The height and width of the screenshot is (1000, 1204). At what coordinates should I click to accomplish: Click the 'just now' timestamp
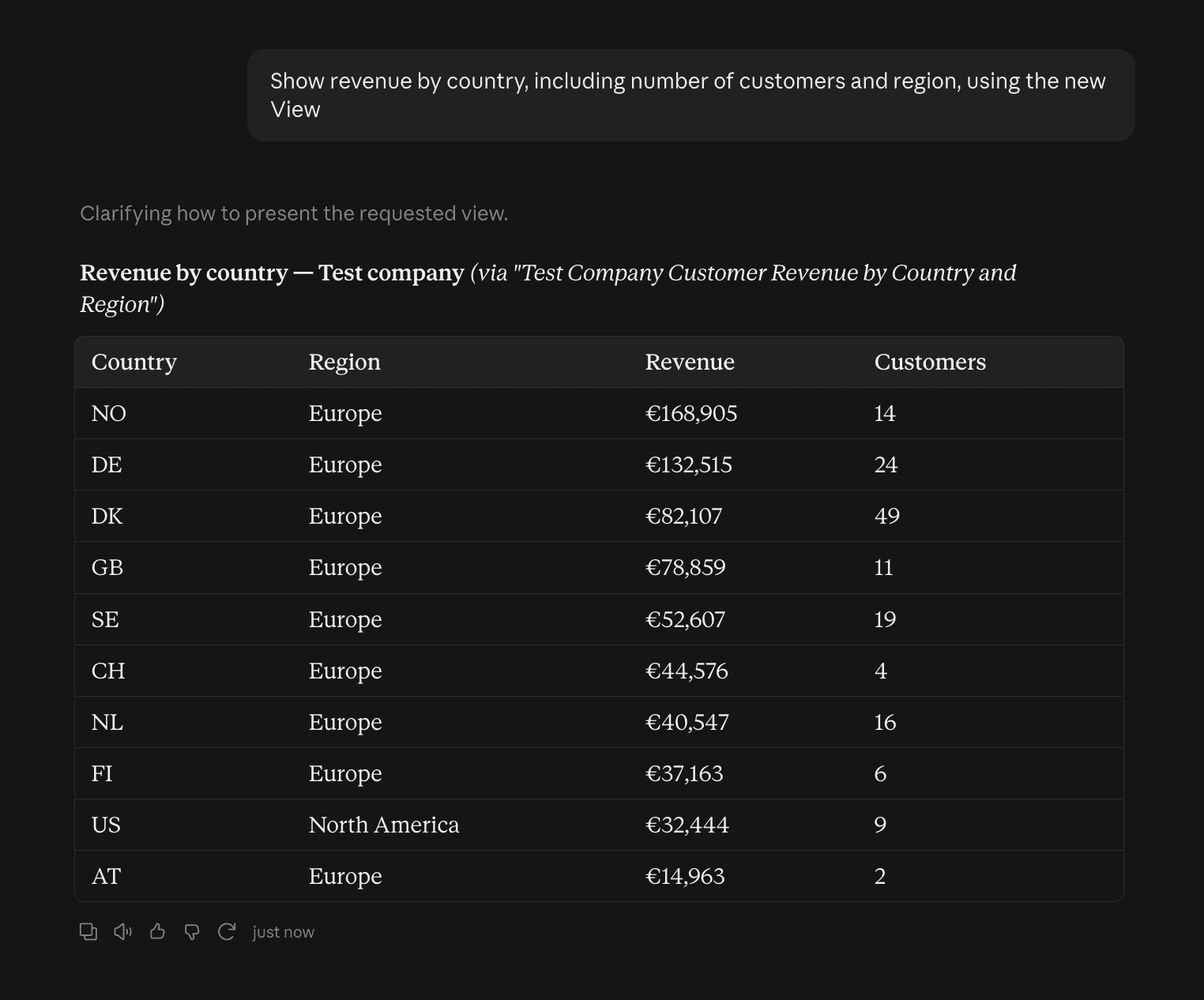point(283,932)
